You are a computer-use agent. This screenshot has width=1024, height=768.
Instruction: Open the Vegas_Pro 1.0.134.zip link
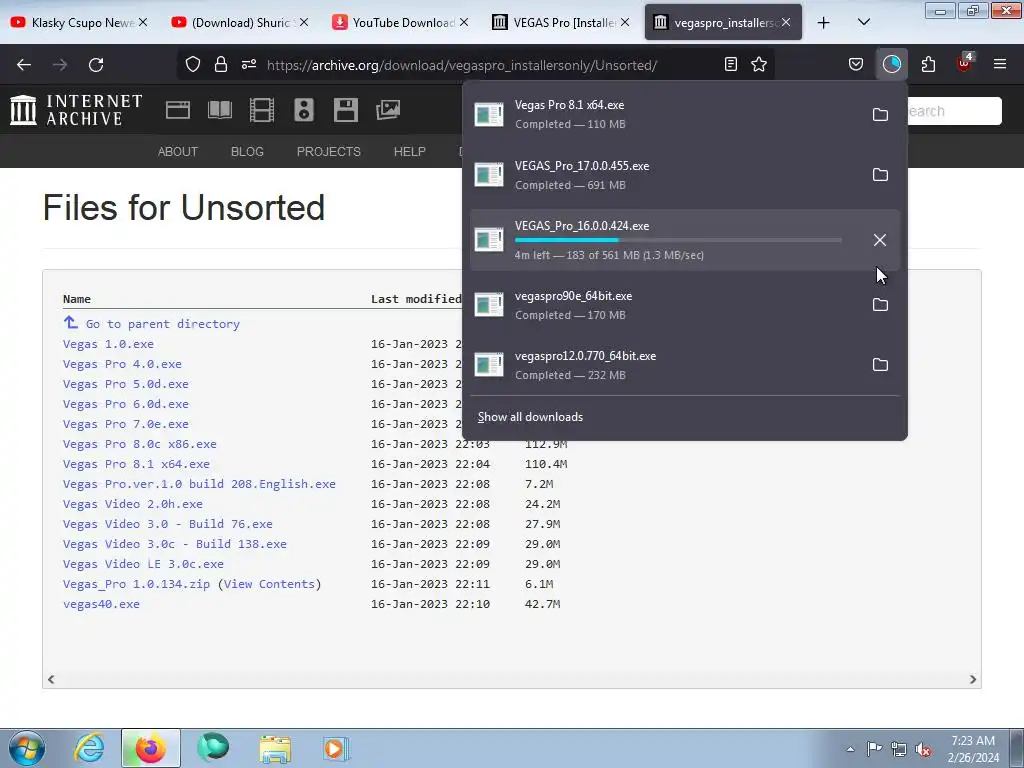[136, 584]
